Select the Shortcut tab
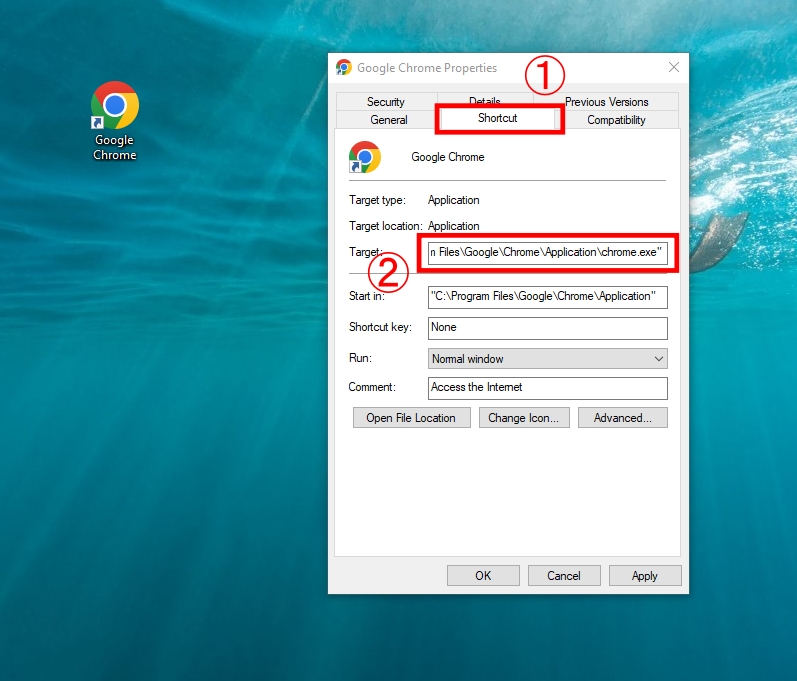797x681 pixels. tap(498, 118)
